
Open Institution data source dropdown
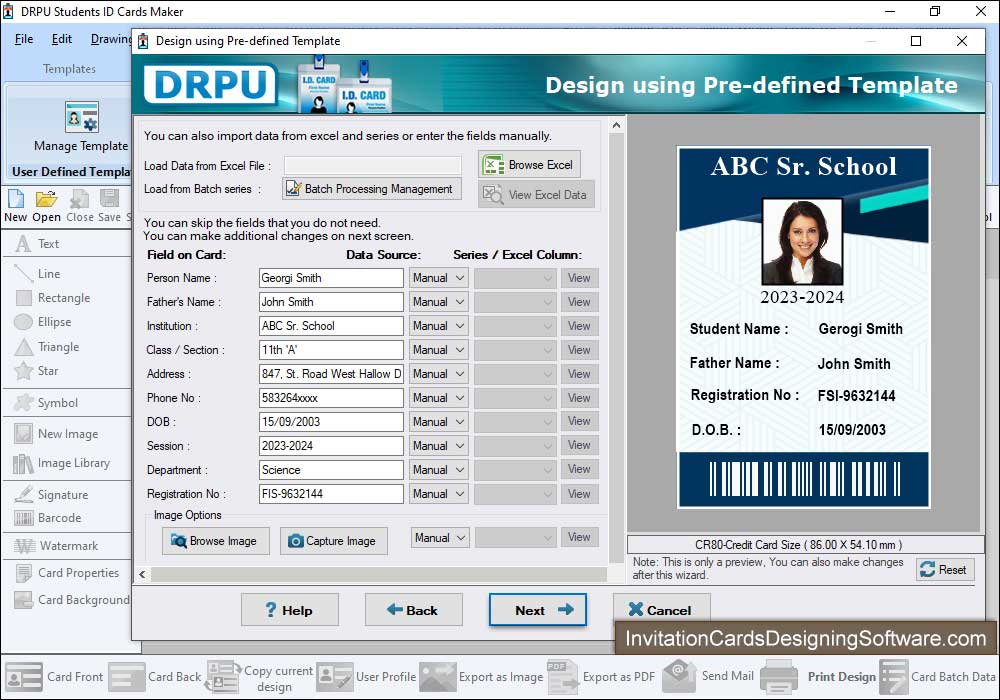pyautogui.click(x=438, y=326)
